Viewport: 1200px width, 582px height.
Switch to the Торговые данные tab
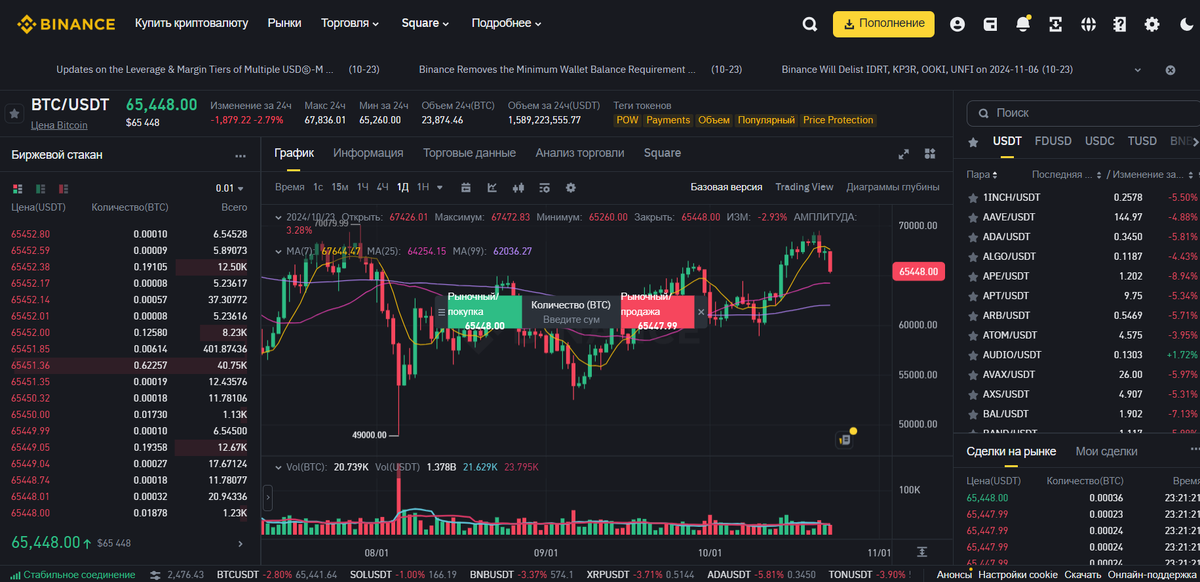tap(469, 153)
